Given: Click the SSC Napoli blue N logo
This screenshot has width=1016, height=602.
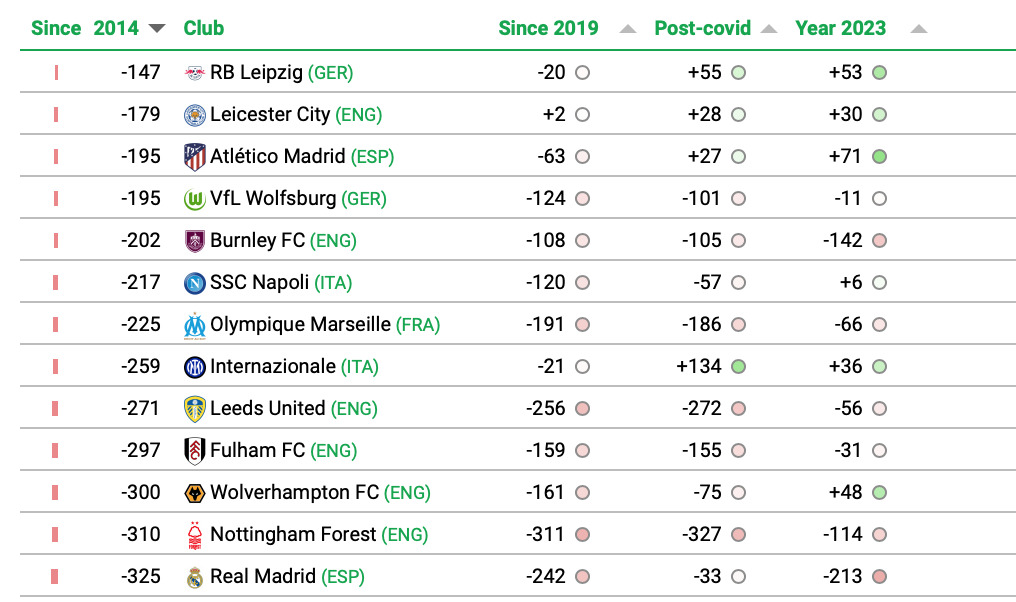Looking at the screenshot, I should click(194, 283).
